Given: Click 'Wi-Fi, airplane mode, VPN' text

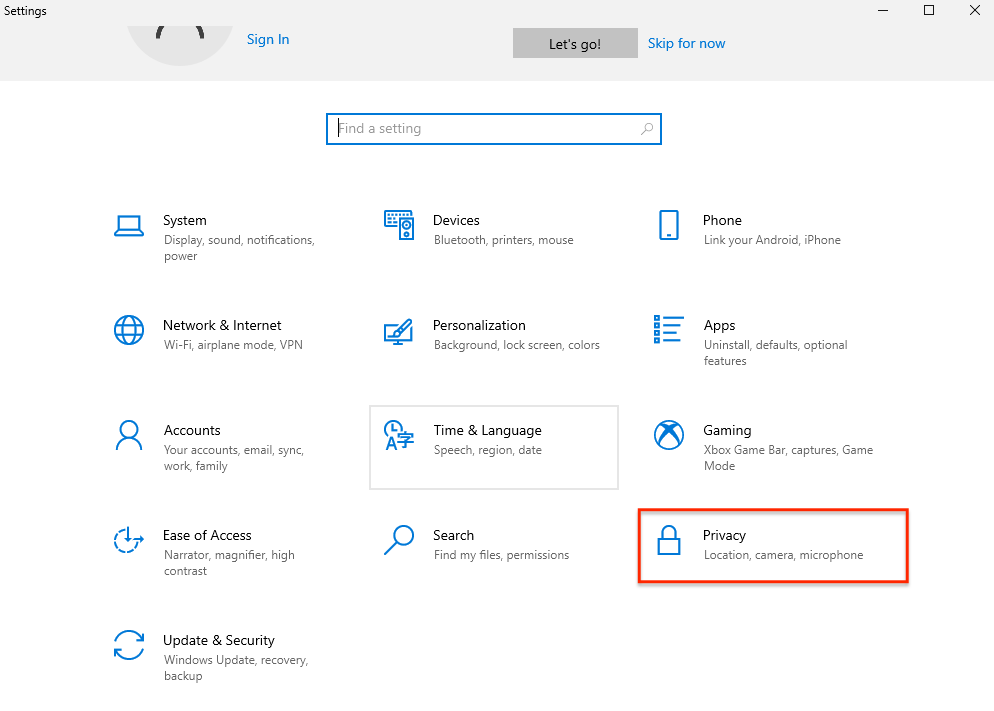Looking at the screenshot, I should click(233, 345).
